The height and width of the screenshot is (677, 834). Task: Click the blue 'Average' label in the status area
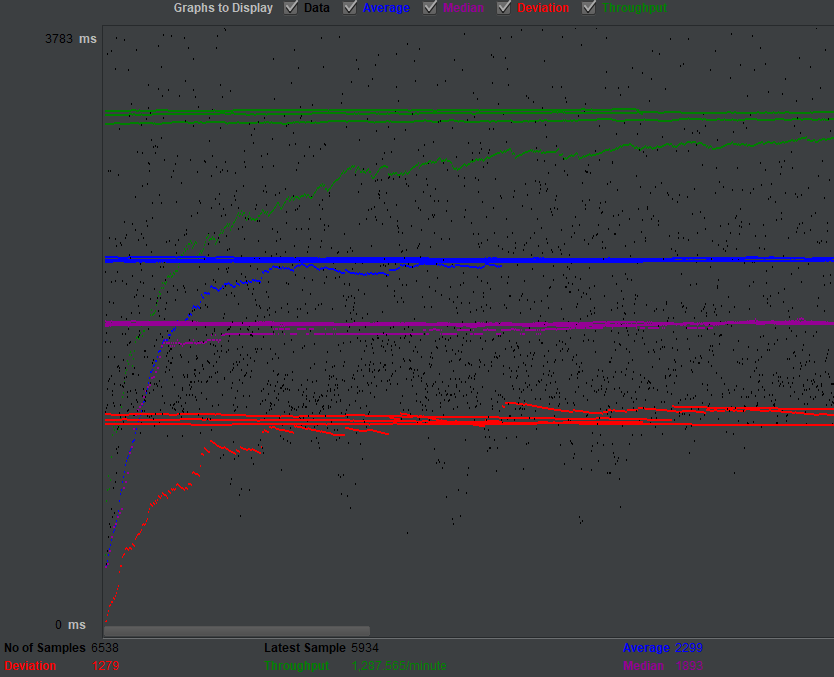pyautogui.click(x=646, y=648)
